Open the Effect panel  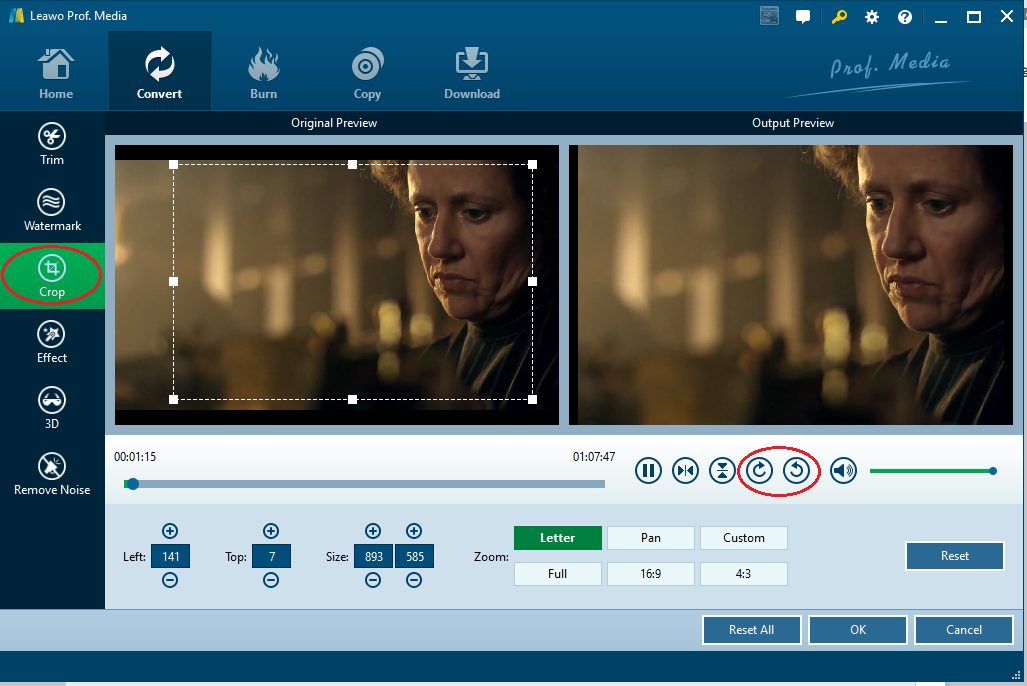[x=52, y=342]
